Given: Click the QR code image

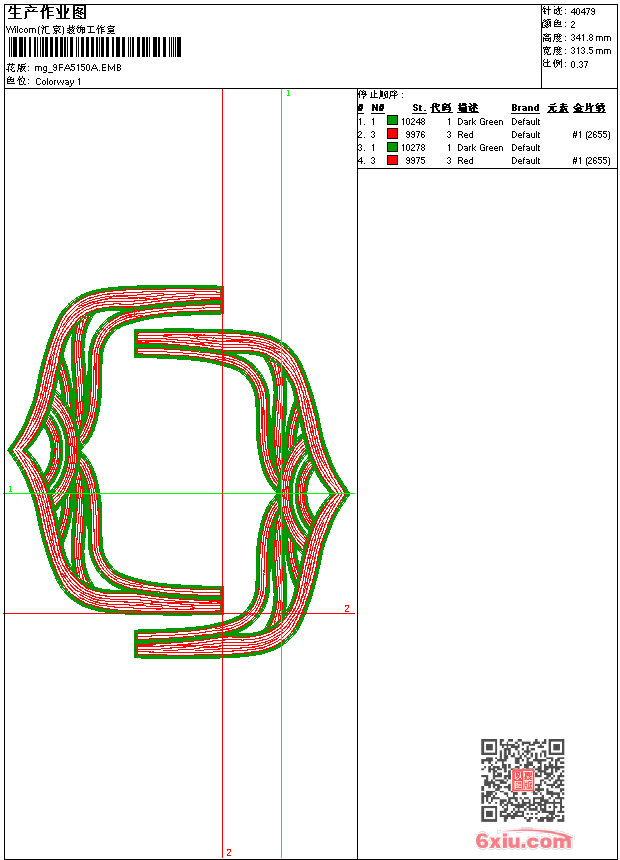Looking at the screenshot, I should point(523,780).
